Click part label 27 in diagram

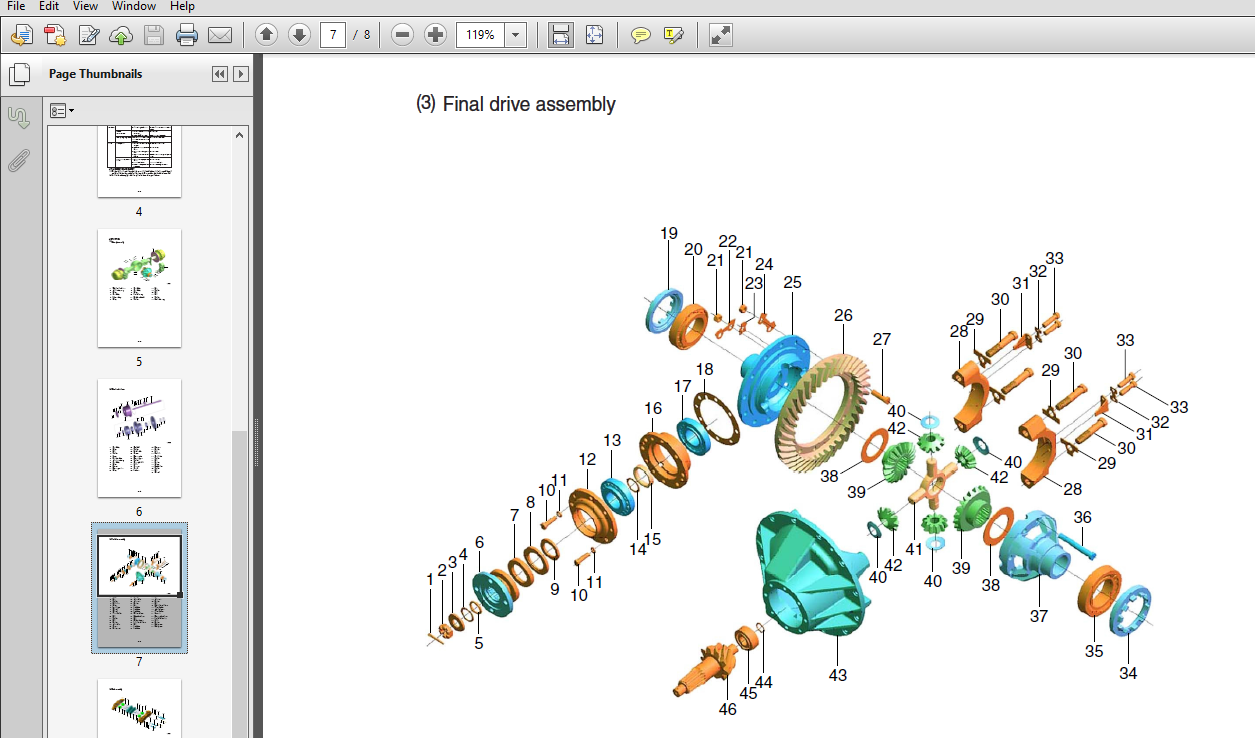(x=881, y=339)
